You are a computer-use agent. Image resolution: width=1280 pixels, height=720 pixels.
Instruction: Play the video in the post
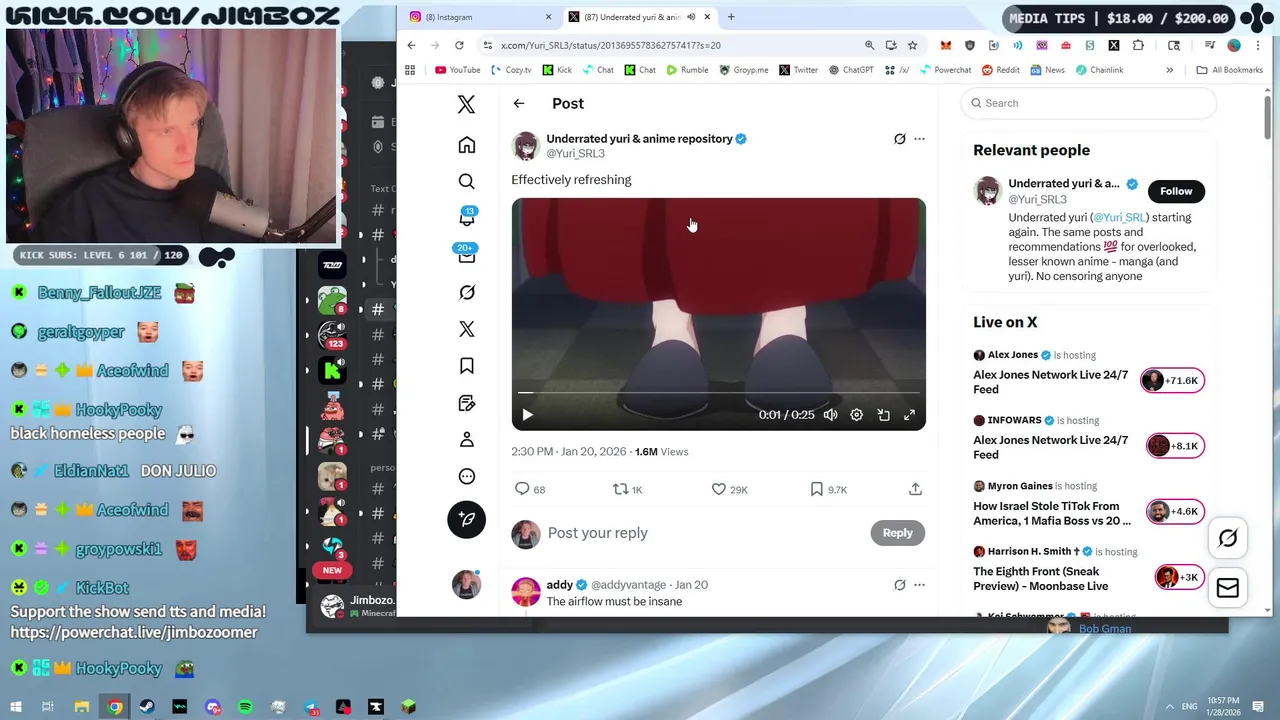[527, 415]
